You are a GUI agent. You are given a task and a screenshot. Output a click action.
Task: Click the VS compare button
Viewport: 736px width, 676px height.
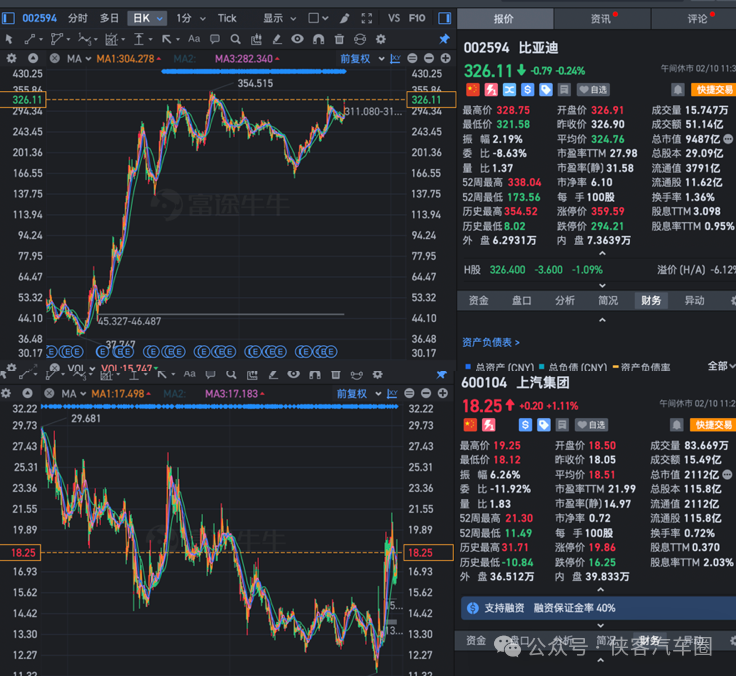pos(394,18)
